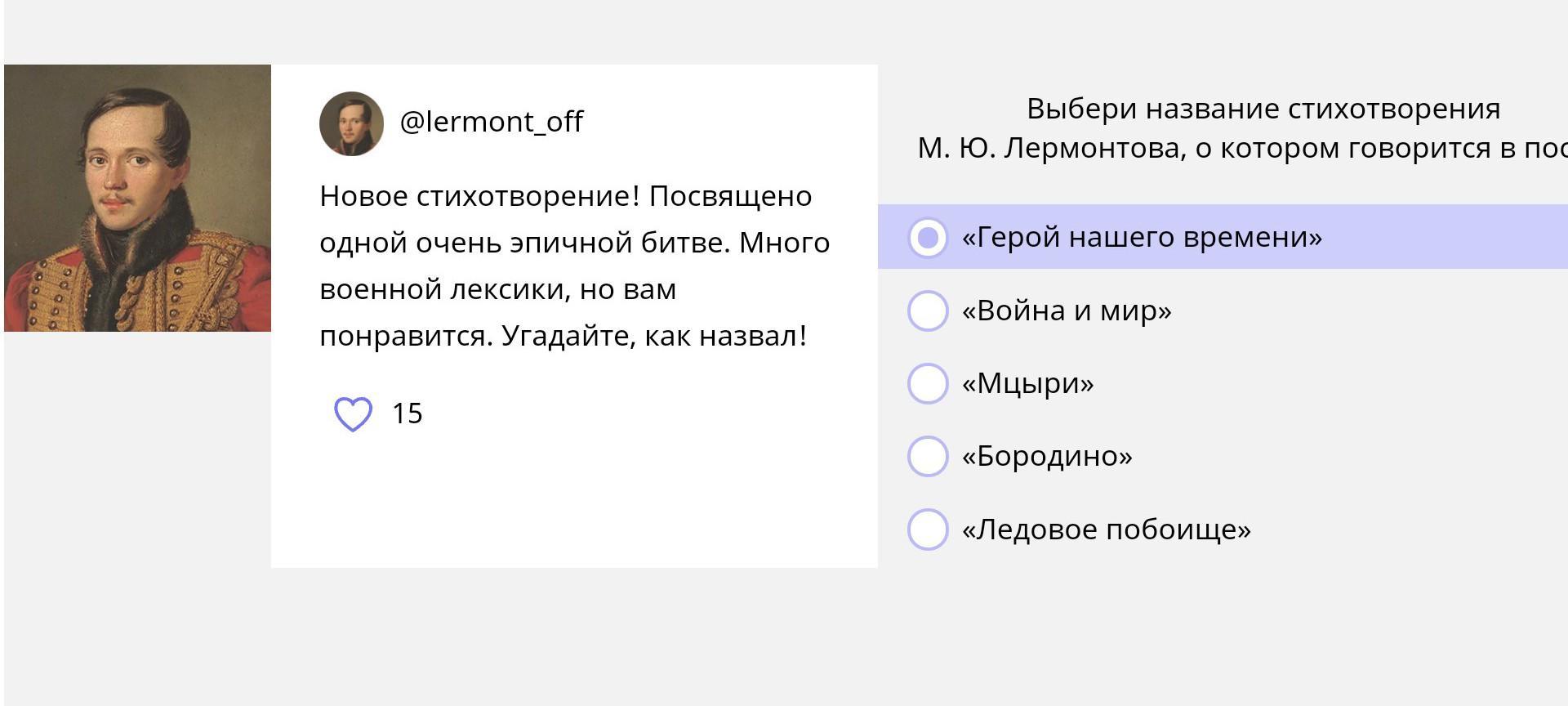Select radio button for «Бородино»
This screenshot has height=706, width=1568.
tap(928, 456)
